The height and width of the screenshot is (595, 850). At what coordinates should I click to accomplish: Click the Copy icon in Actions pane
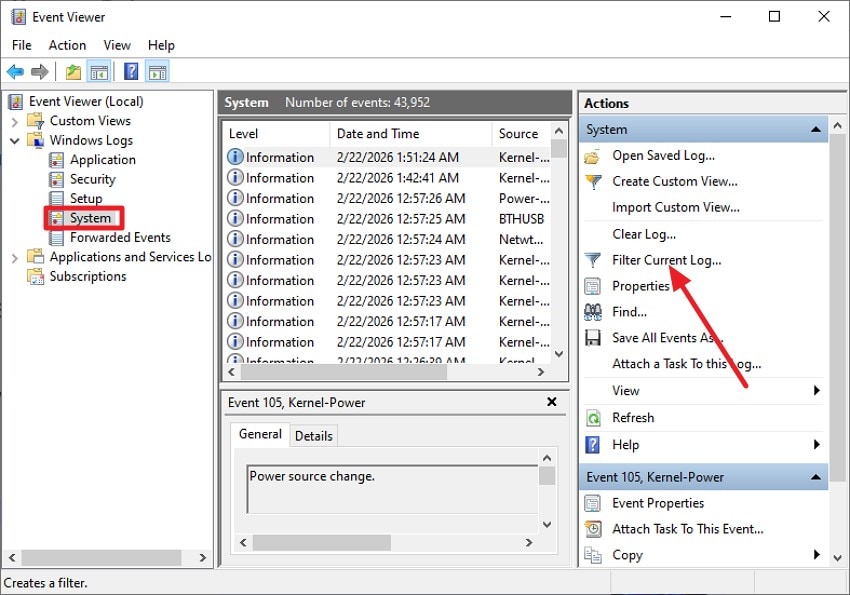point(592,555)
